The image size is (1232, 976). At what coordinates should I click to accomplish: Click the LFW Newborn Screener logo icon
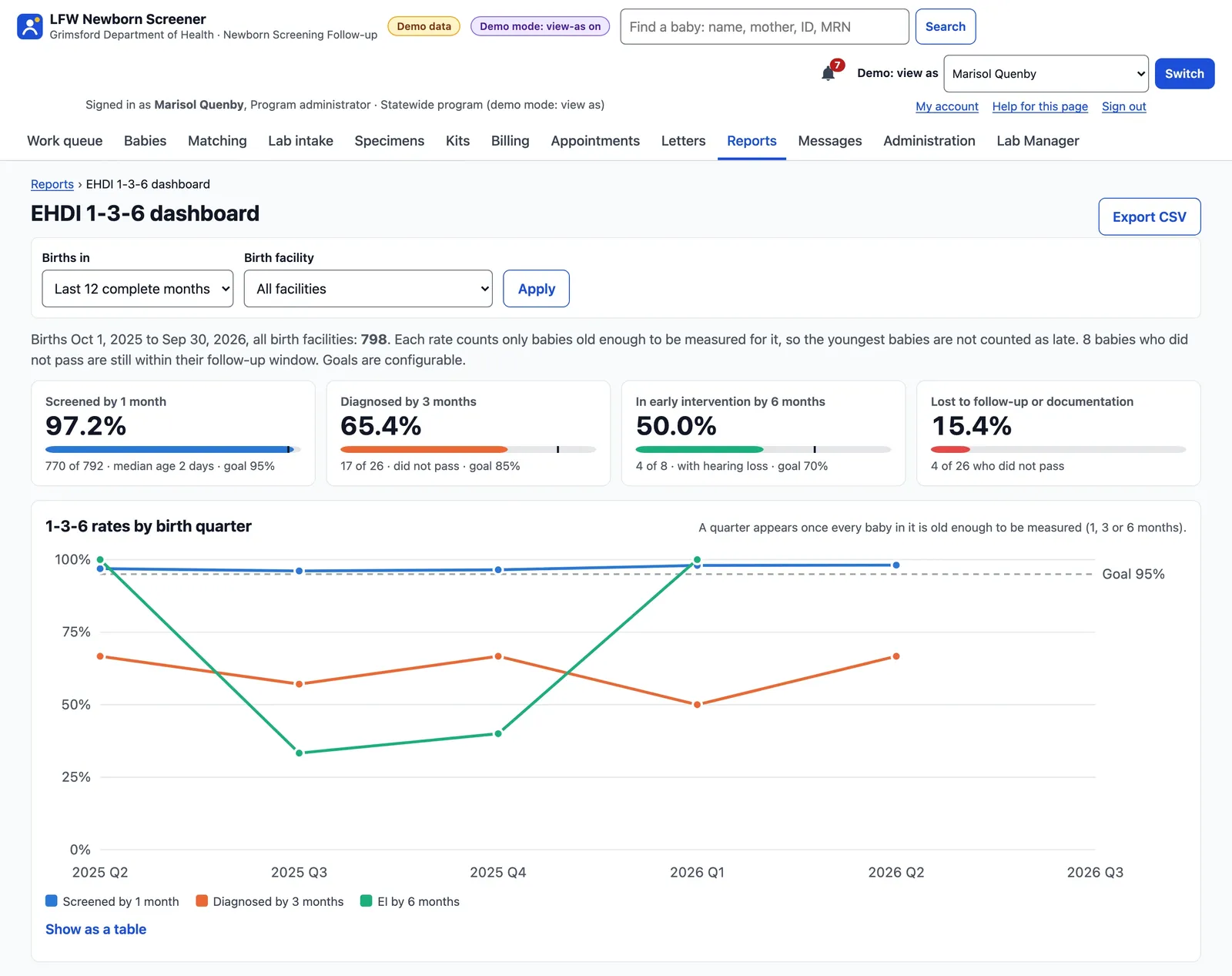(x=29, y=26)
